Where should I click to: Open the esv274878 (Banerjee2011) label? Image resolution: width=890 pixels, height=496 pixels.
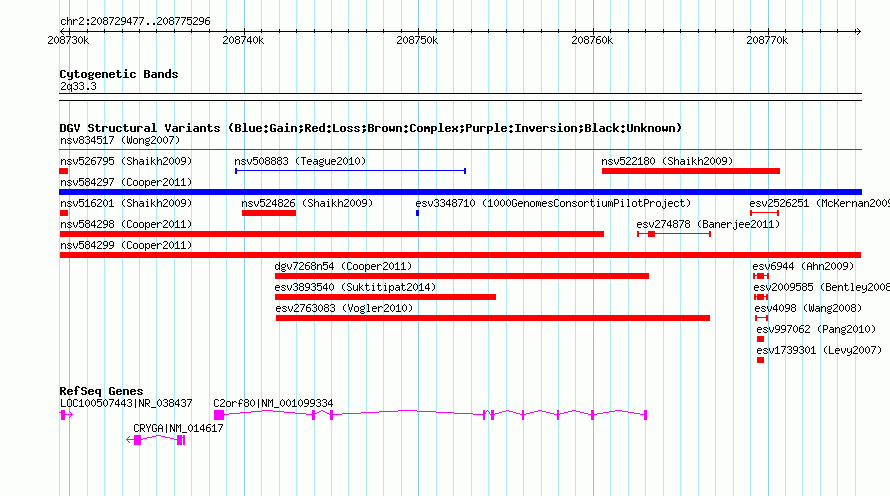pyautogui.click(x=708, y=224)
